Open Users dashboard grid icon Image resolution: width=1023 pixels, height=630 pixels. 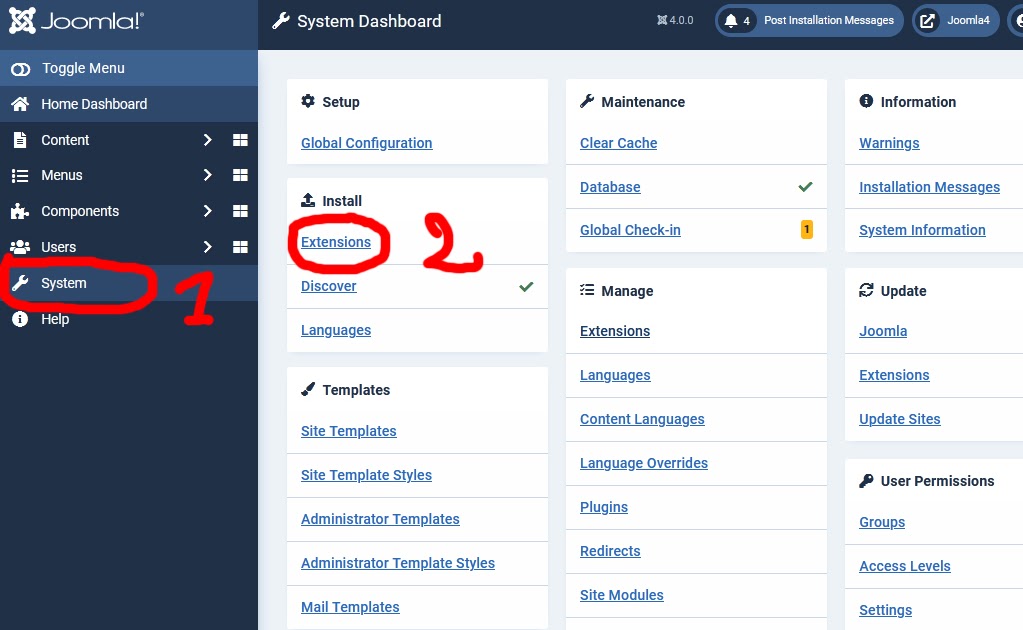coord(240,247)
